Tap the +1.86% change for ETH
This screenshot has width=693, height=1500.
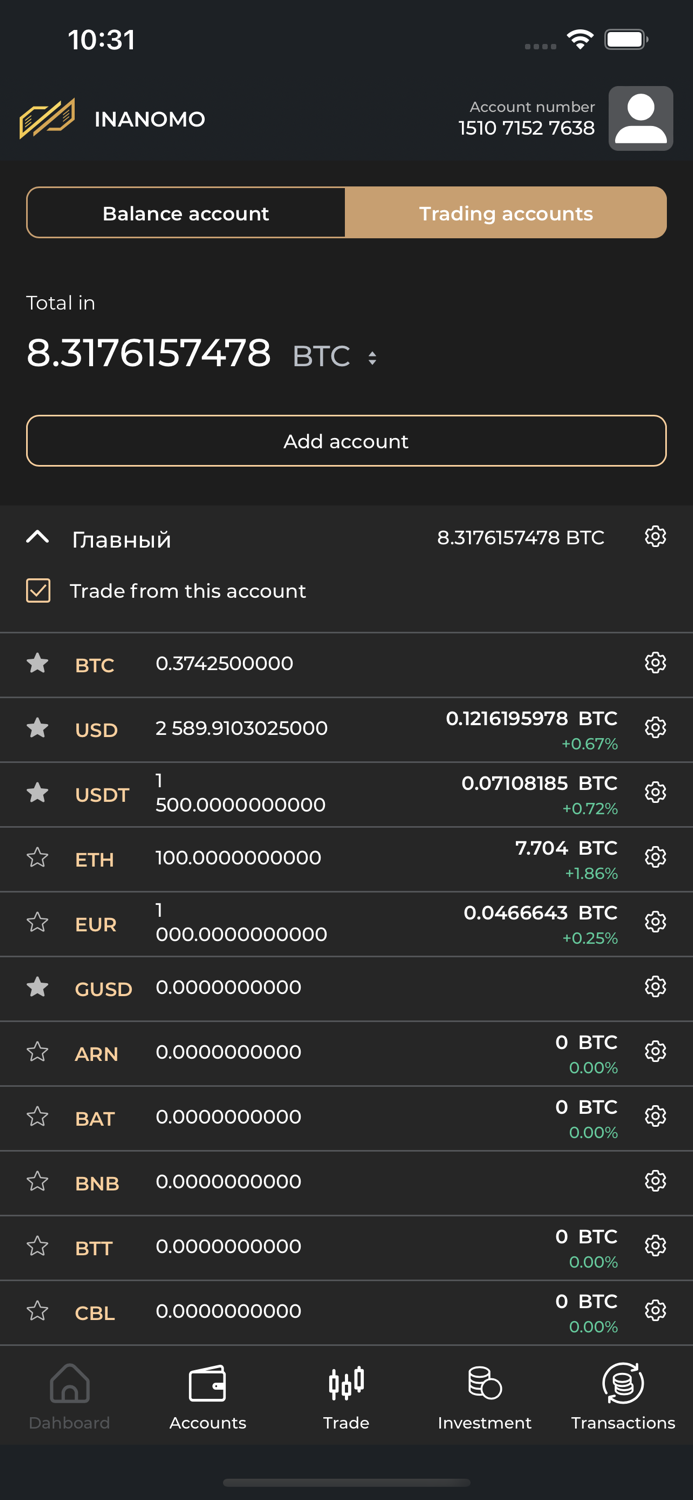click(x=591, y=873)
